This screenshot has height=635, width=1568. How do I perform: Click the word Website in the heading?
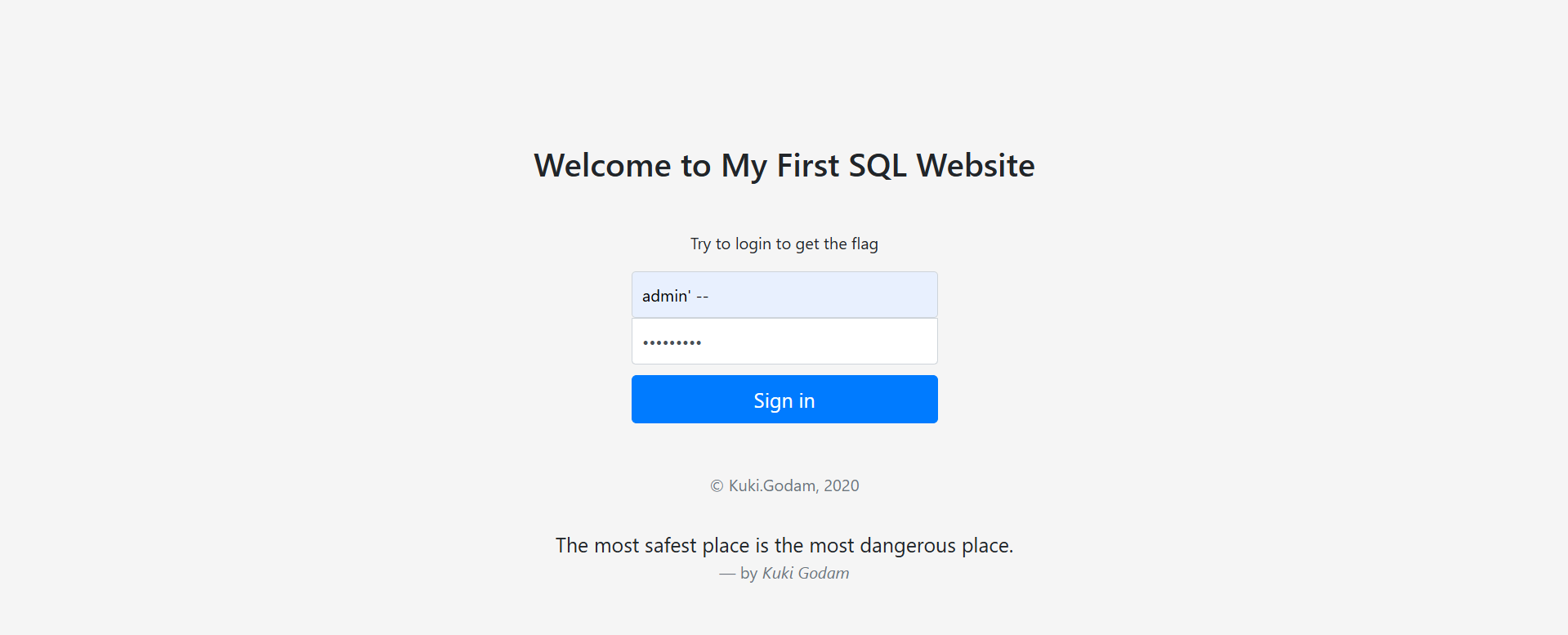coord(976,166)
